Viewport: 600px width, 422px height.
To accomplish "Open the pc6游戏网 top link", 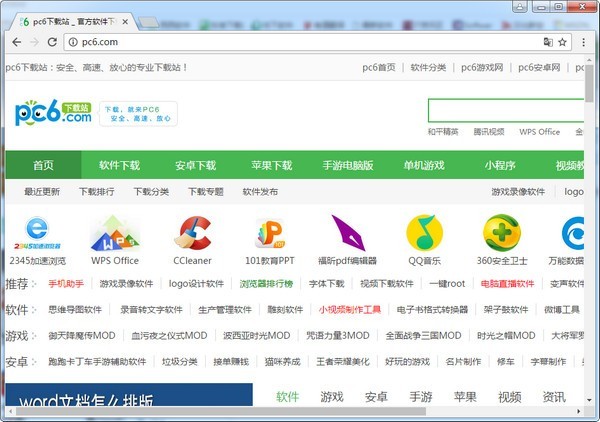I will click(482, 68).
